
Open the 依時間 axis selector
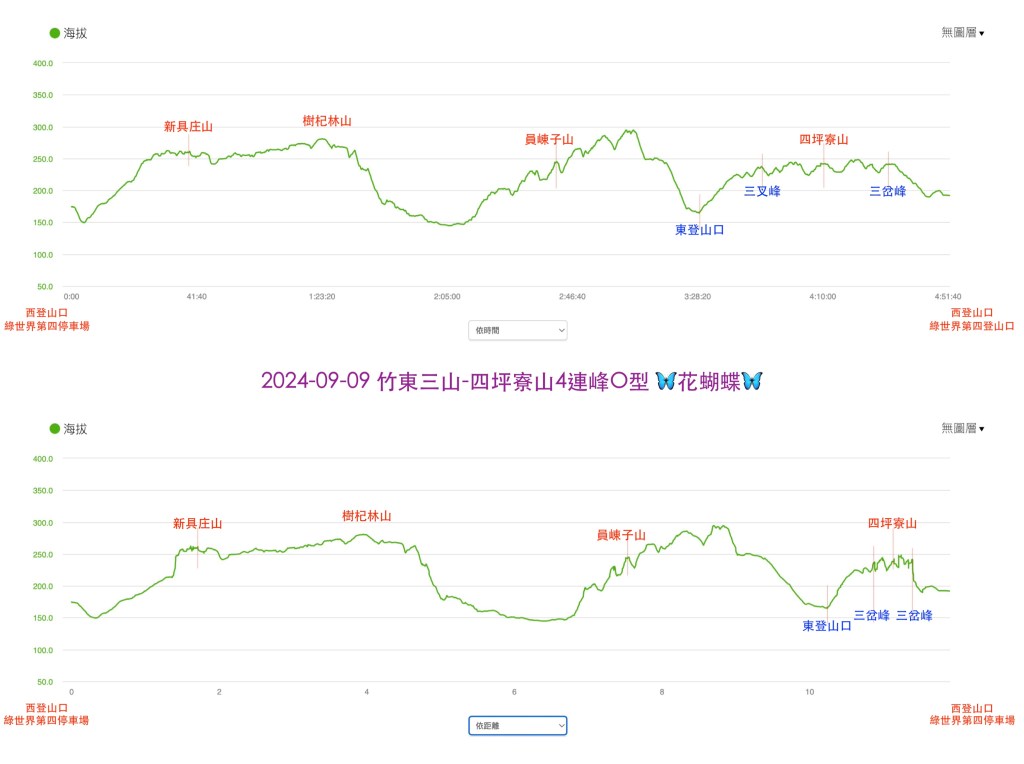tap(517, 330)
